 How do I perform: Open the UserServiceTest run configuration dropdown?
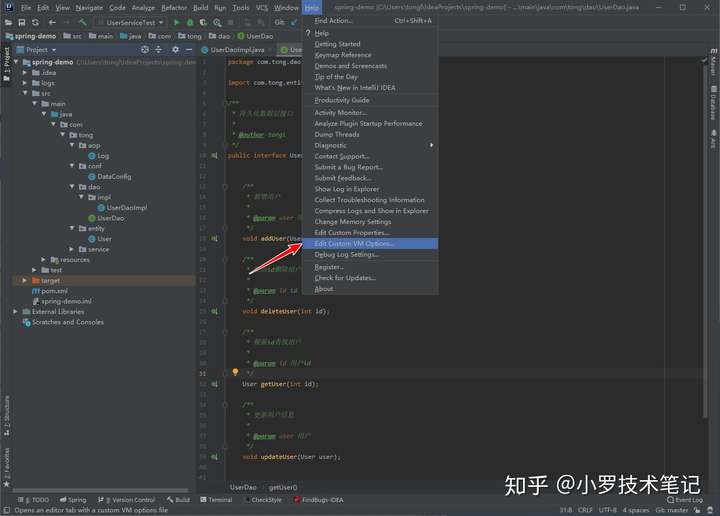pos(131,22)
